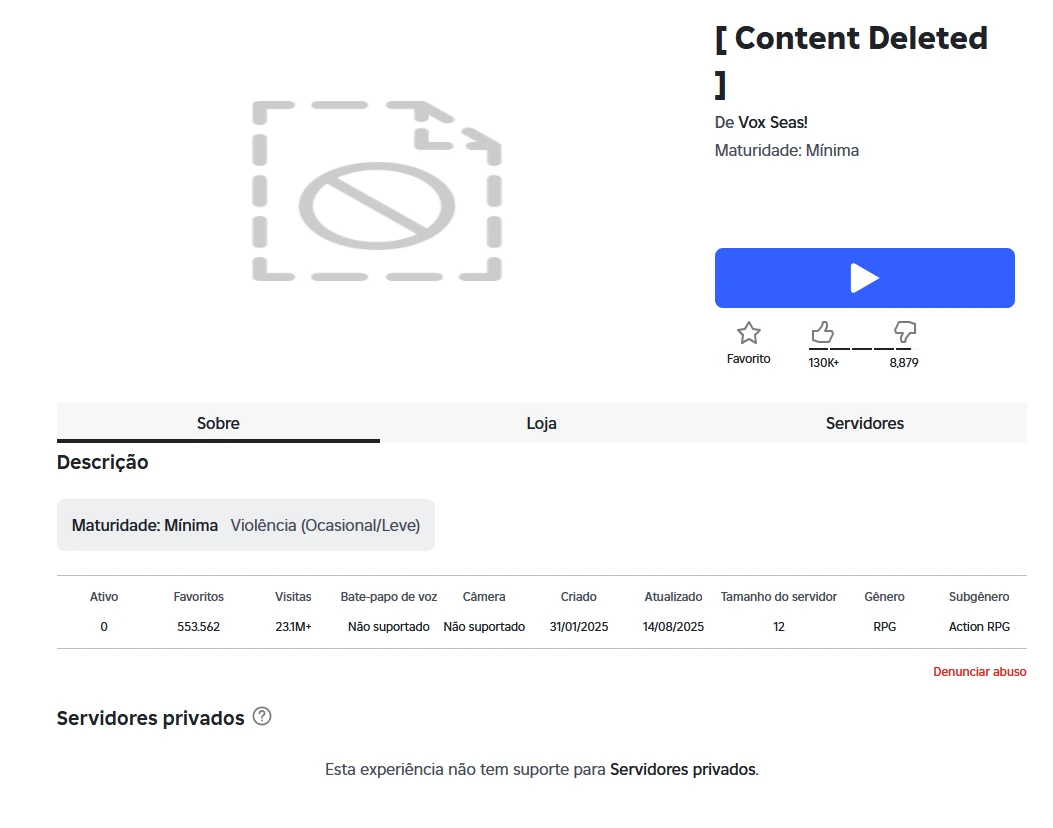Click the thumbs up like icon
1053x828 pixels.
822,332
